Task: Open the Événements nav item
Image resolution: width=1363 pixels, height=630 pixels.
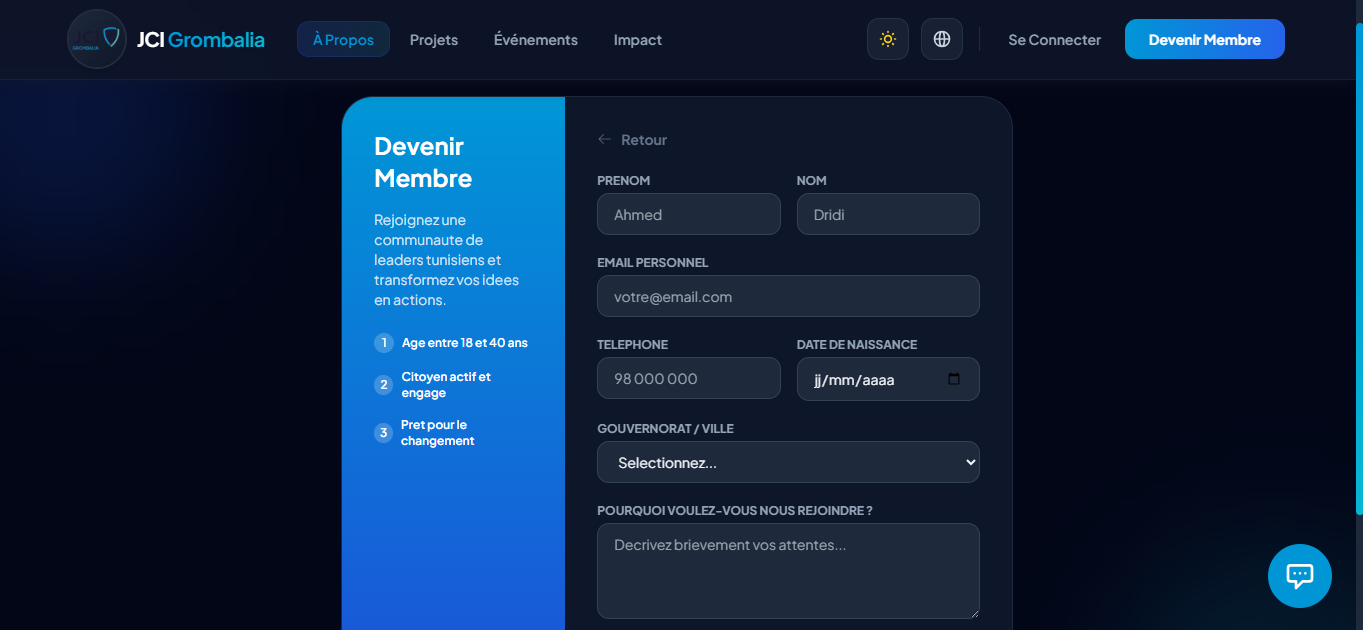Action: tap(536, 39)
